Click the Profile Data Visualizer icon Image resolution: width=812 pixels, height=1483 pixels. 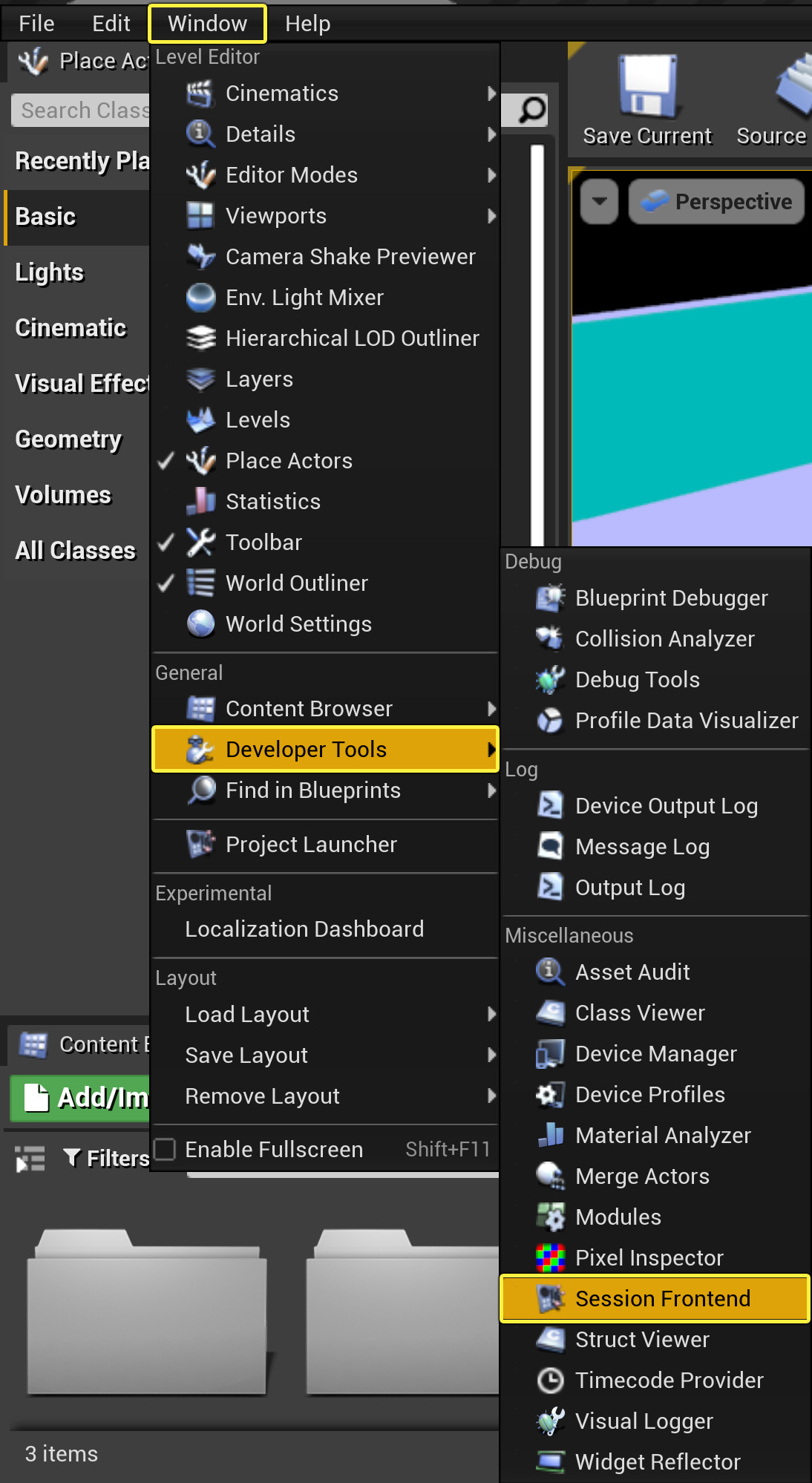click(550, 721)
